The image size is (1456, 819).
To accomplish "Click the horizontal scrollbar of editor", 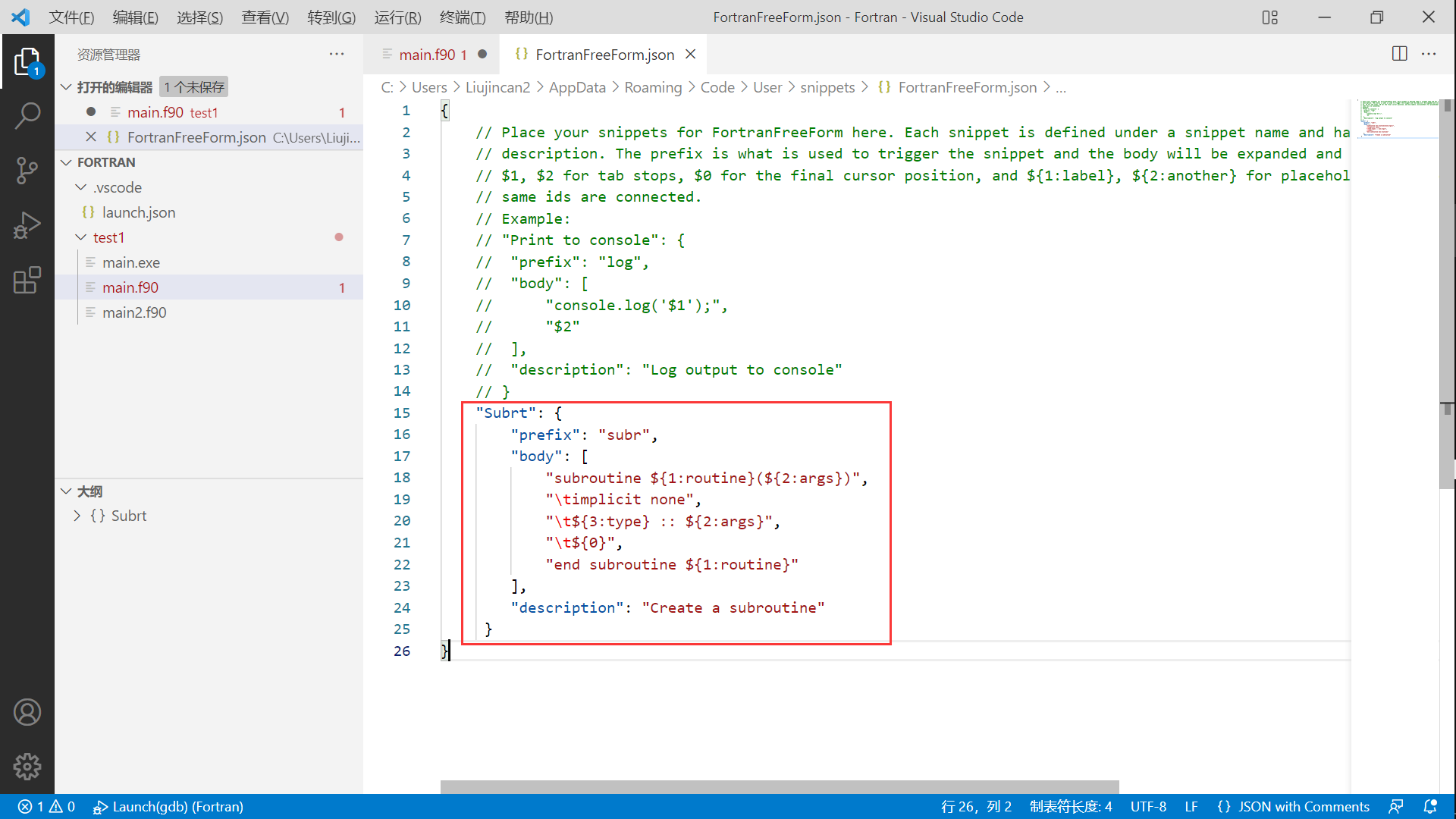I will pyautogui.click(x=779, y=787).
